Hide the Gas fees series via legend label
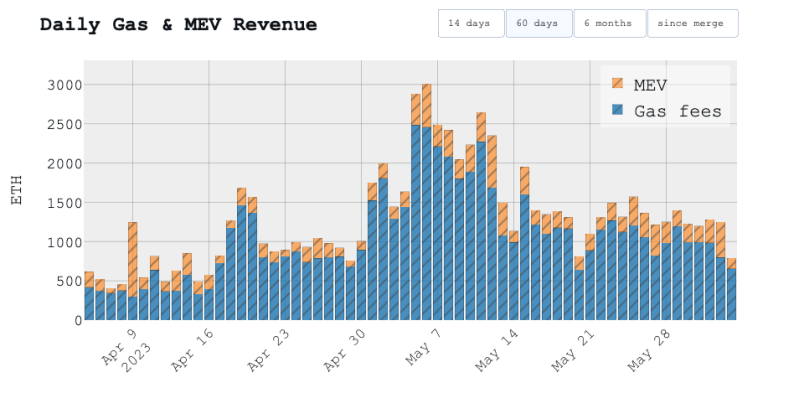Viewport: 805px width, 419px height. [x=677, y=111]
